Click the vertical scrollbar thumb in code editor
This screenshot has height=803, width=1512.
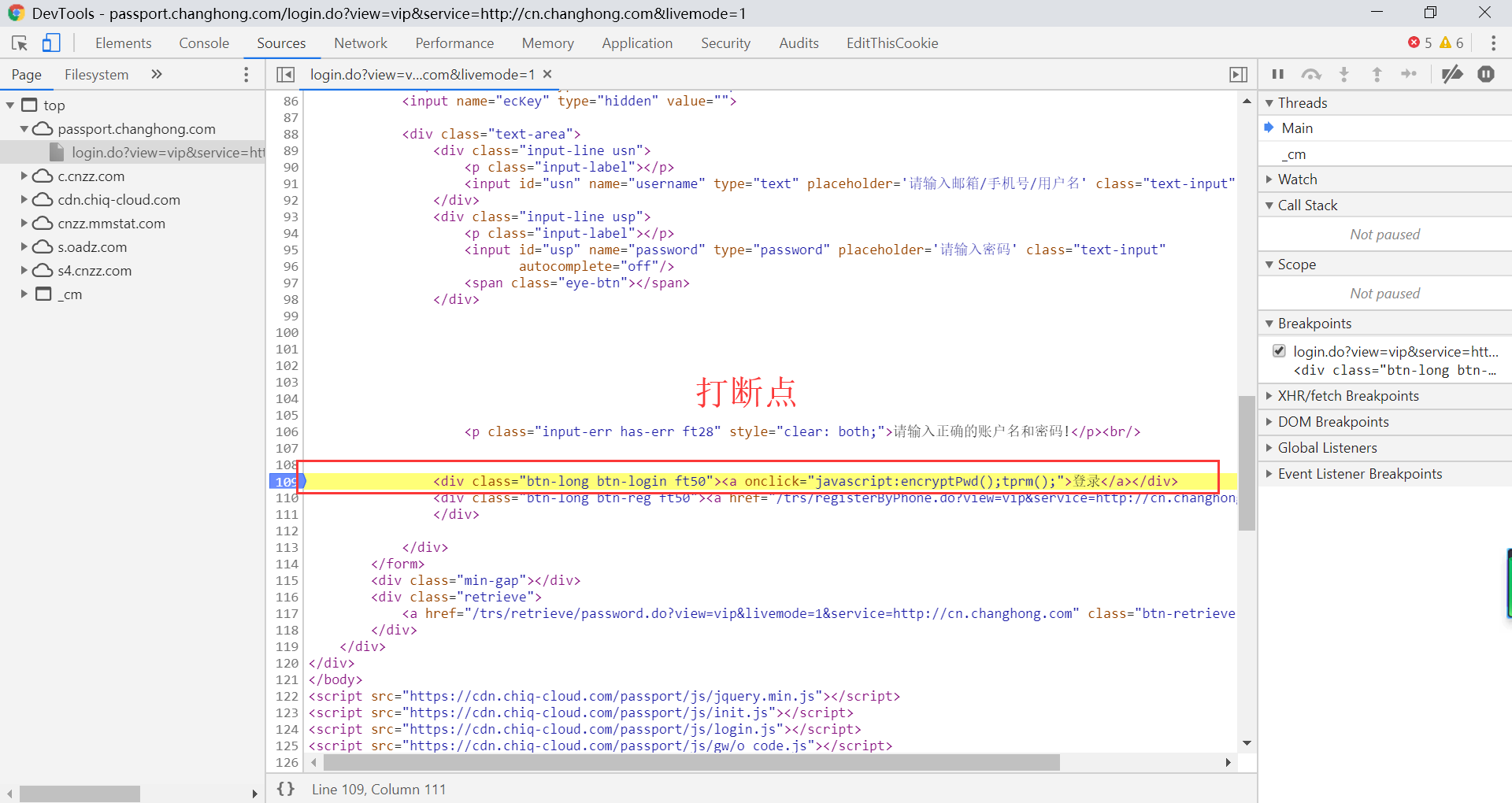pos(1247,463)
